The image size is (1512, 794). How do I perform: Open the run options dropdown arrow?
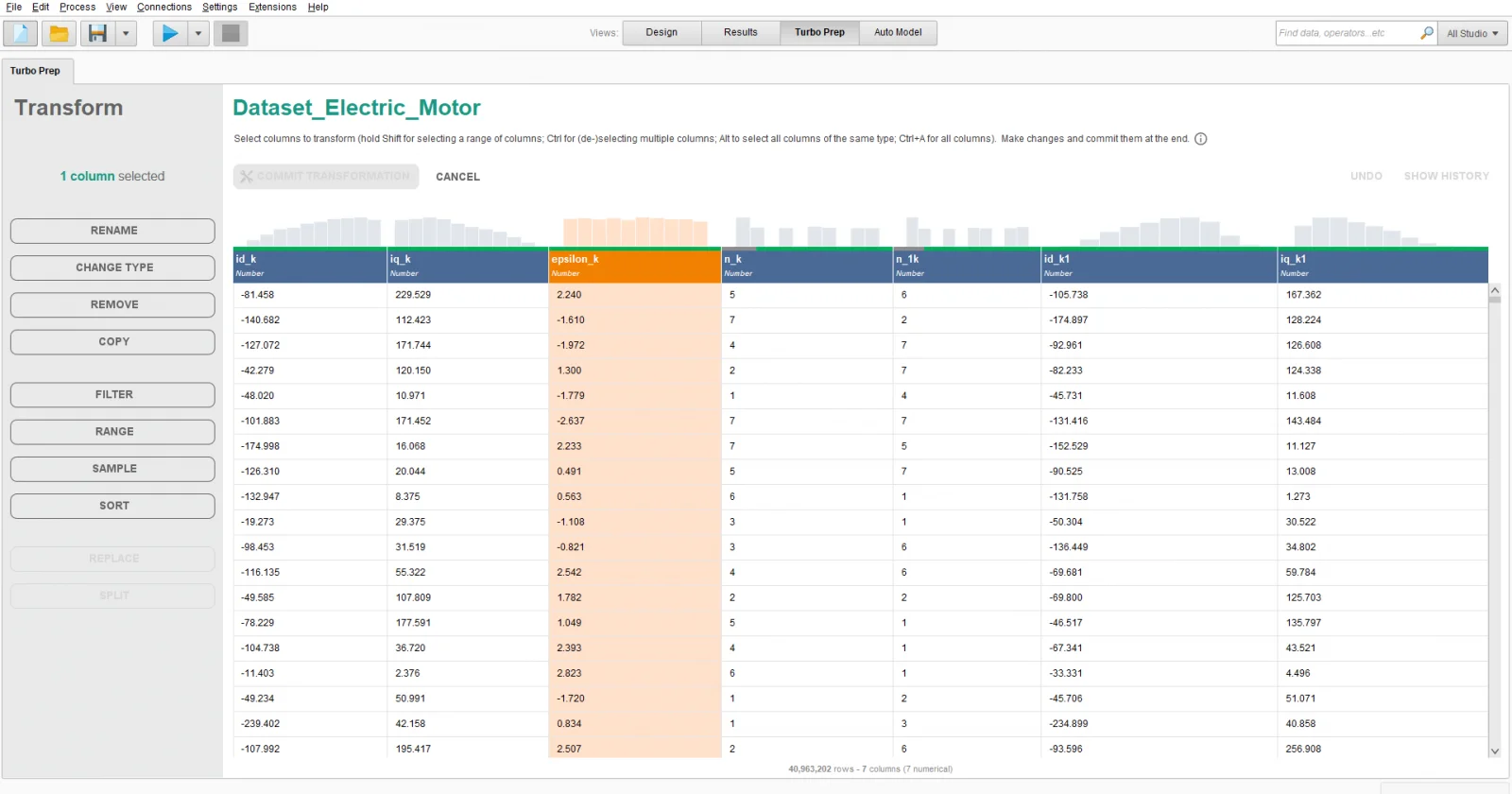[x=198, y=34]
